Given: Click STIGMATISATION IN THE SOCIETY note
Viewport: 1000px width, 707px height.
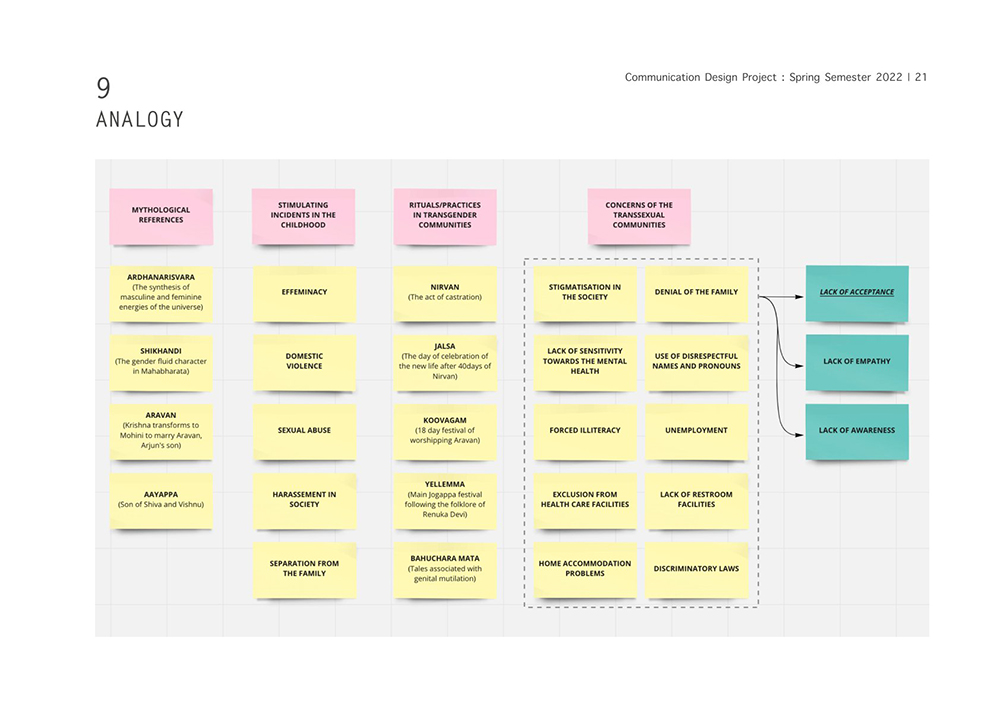Looking at the screenshot, I should click(585, 293).
